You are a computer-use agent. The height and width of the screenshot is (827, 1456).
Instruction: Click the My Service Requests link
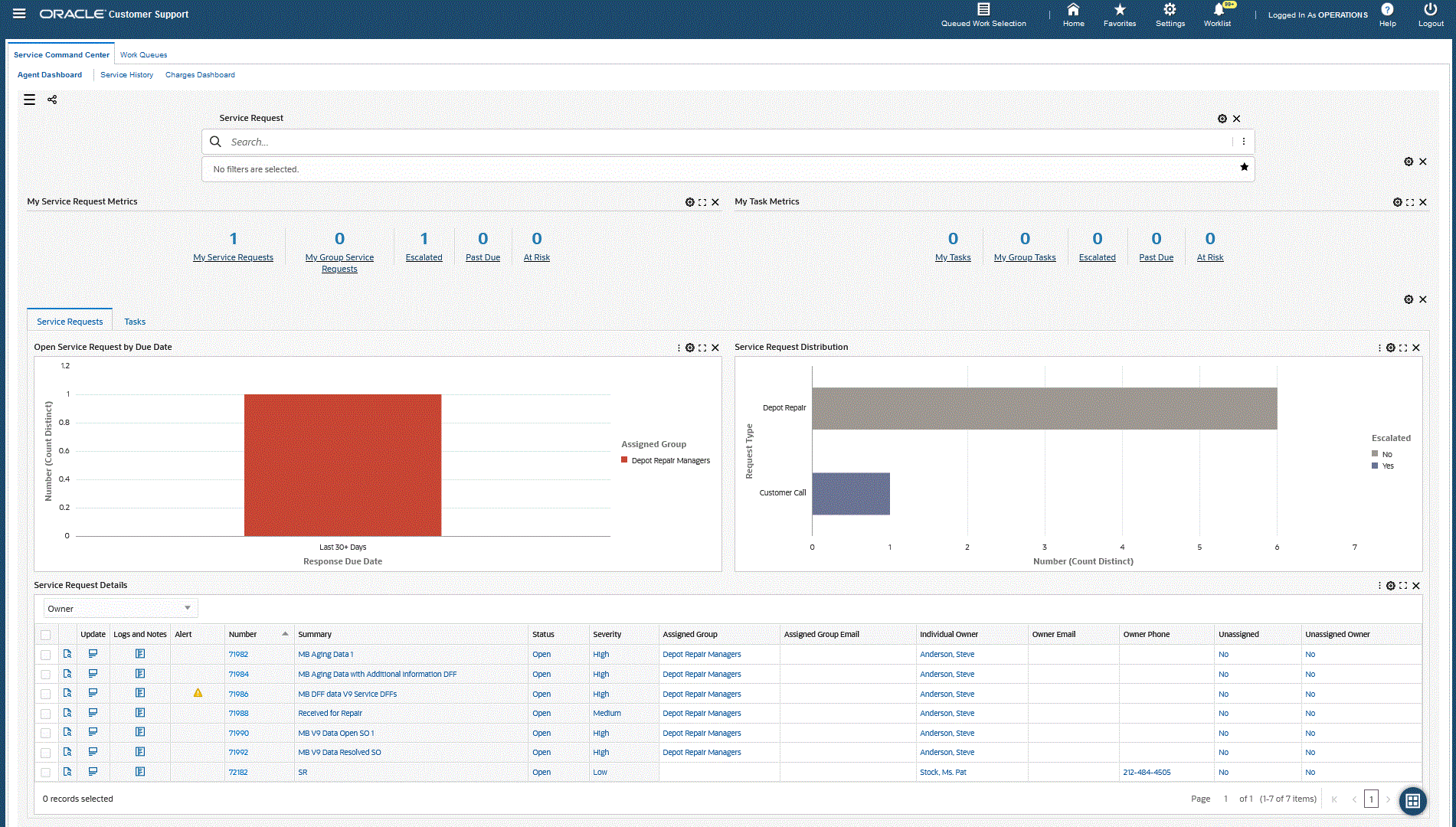click(233, 258)
